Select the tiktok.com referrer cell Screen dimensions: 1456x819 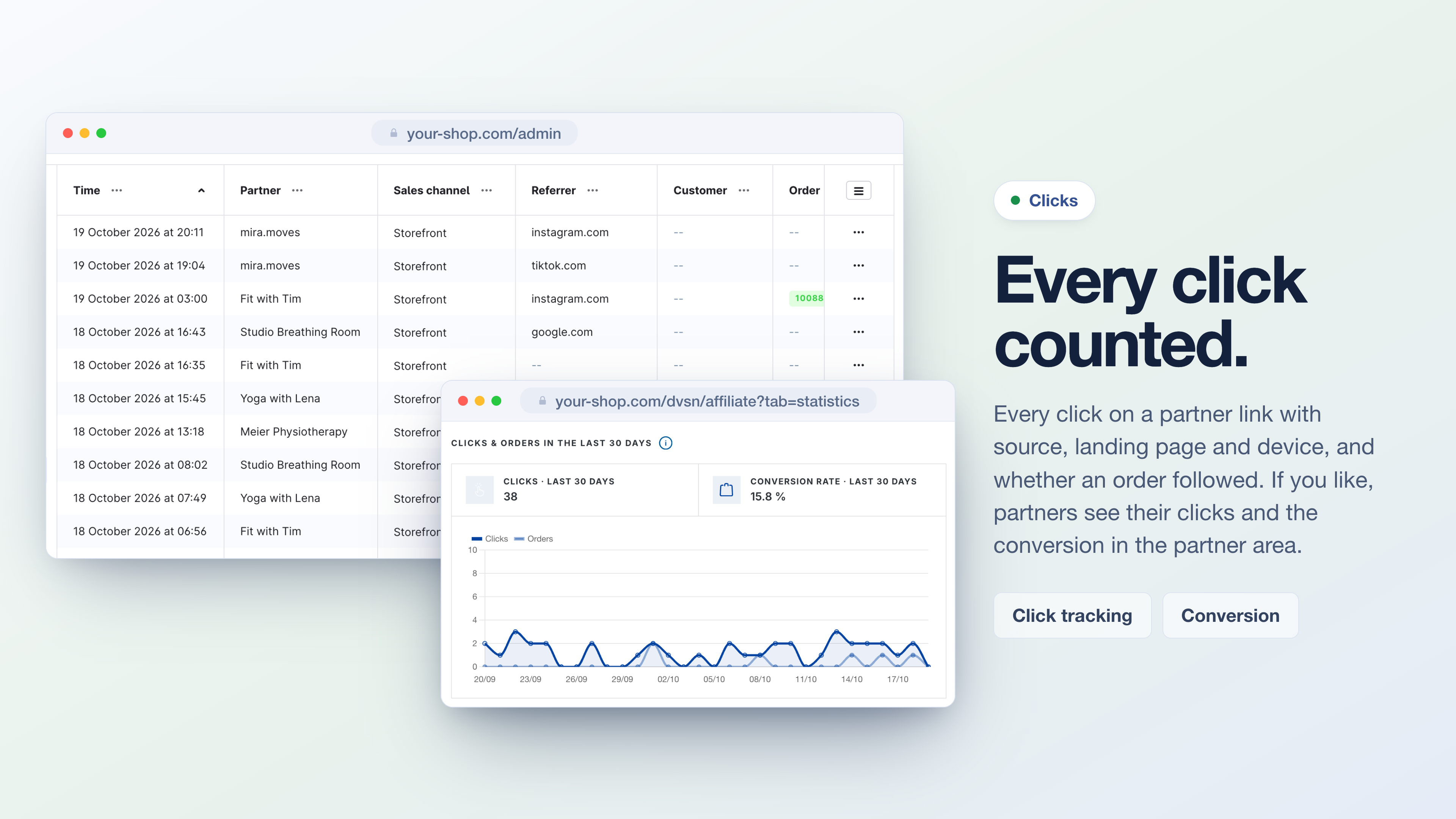(559, 266)
